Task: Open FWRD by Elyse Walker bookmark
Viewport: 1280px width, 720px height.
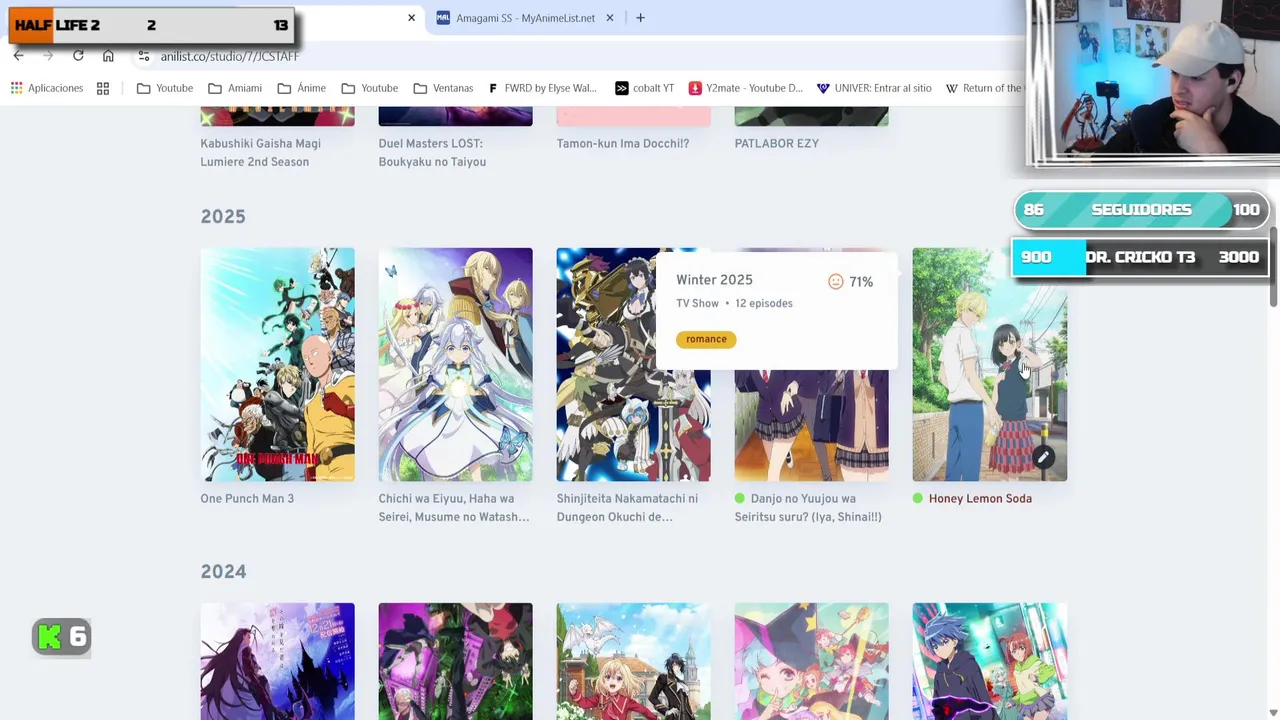Action: [x=542, y=88]
